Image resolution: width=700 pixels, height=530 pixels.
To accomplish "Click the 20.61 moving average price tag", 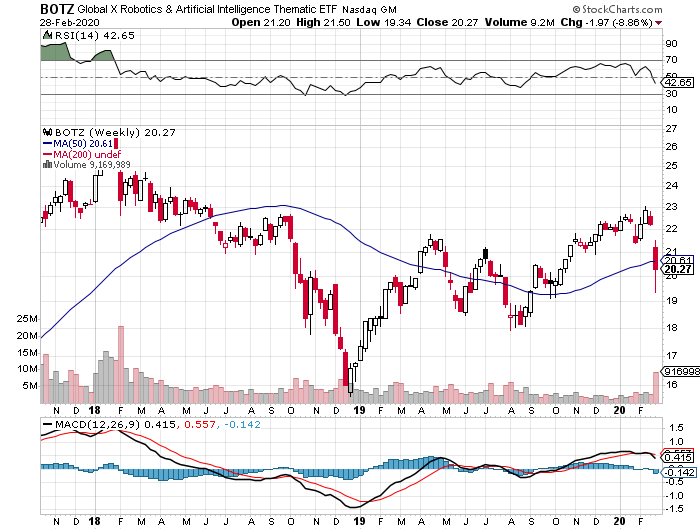I will [678, 260].
